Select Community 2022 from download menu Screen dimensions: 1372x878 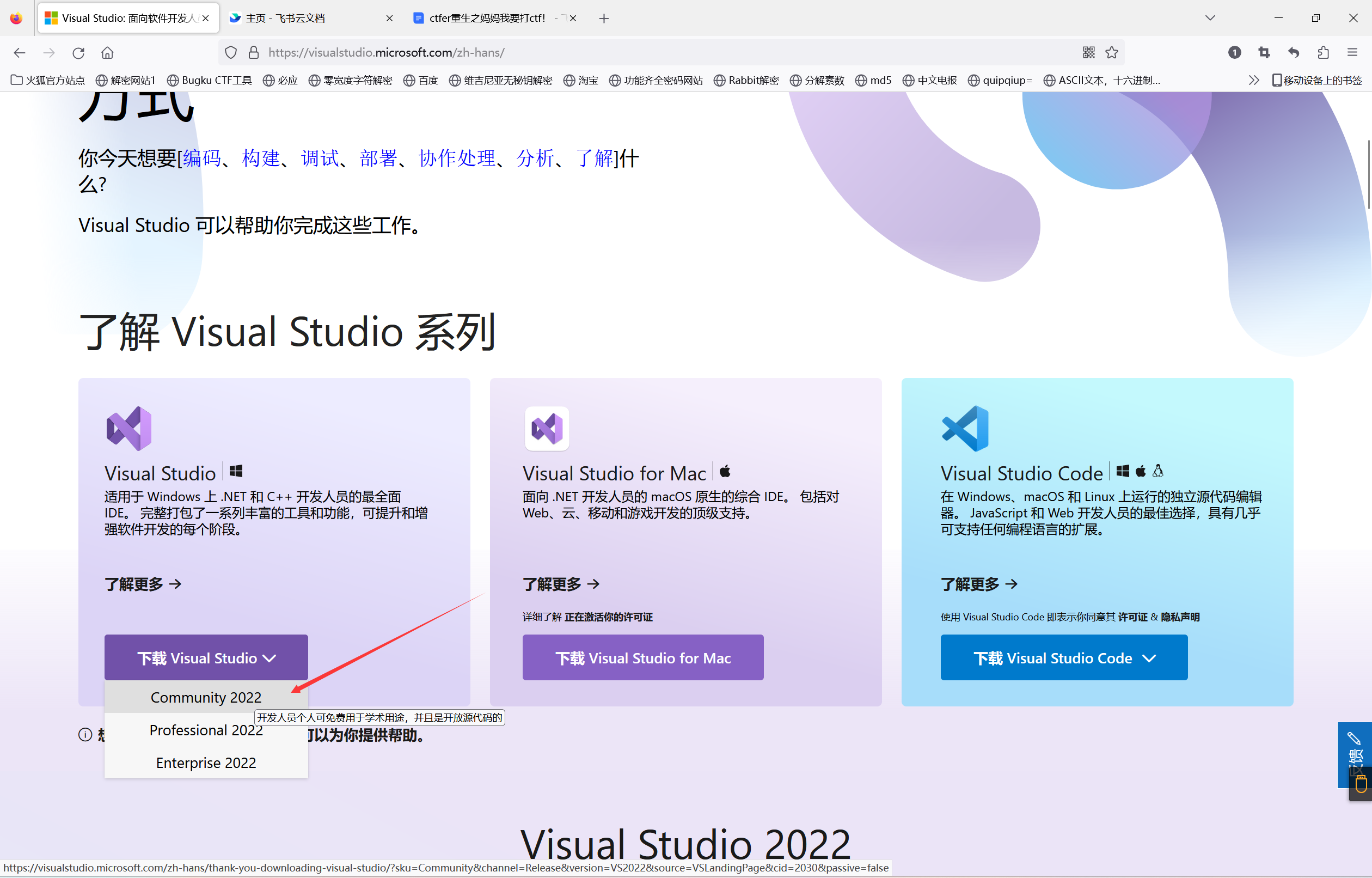(x=206, y=697)
